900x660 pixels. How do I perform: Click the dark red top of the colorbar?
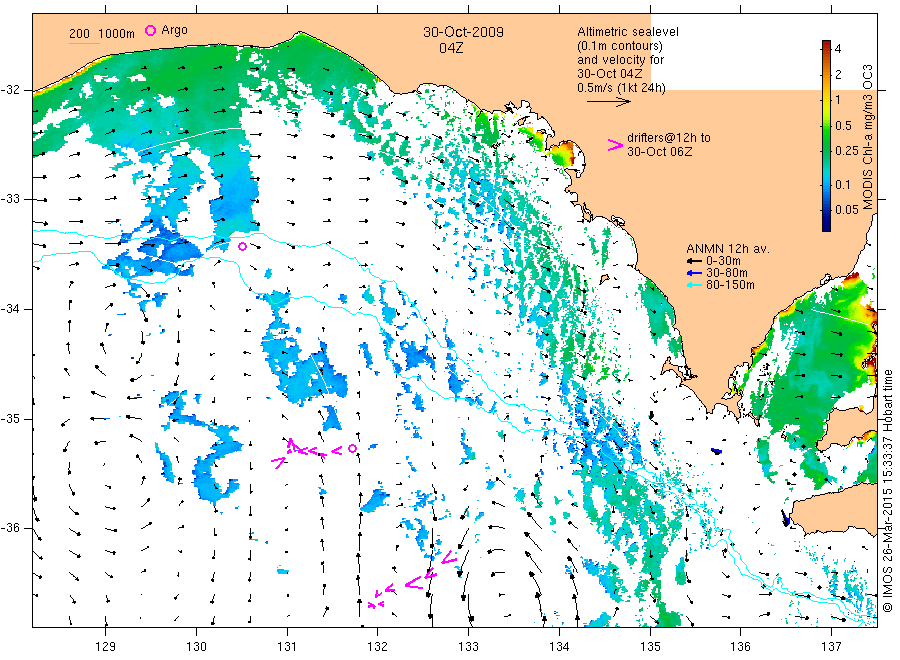826,45
